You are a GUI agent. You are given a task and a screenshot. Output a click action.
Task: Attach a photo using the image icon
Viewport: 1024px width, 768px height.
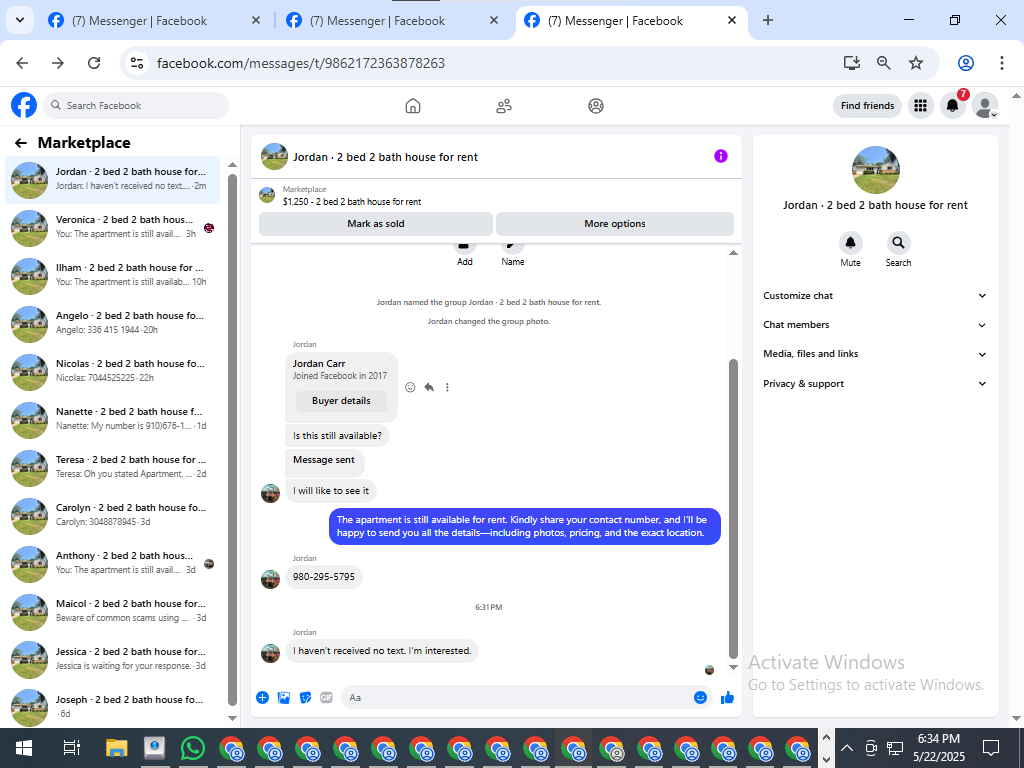284,697
